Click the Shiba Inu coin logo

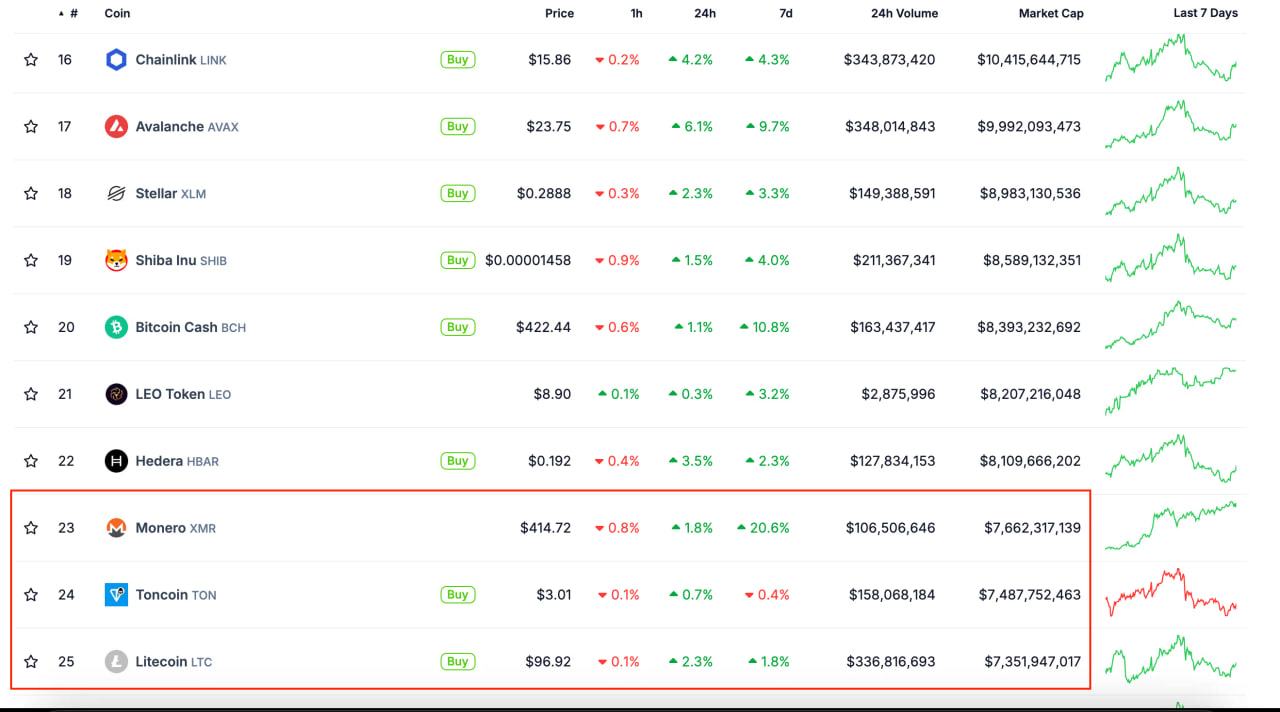point(116,259)
